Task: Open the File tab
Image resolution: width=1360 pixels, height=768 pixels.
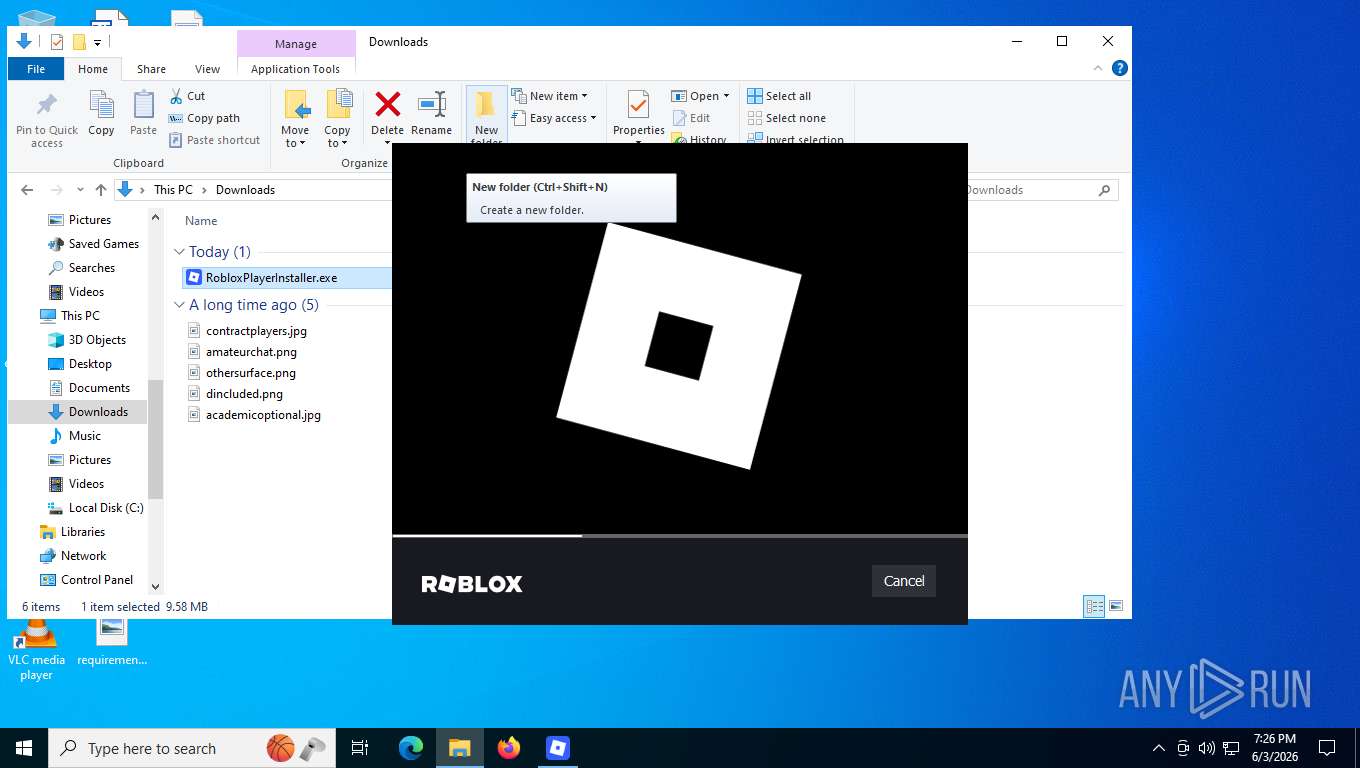Action: point(36,69)
